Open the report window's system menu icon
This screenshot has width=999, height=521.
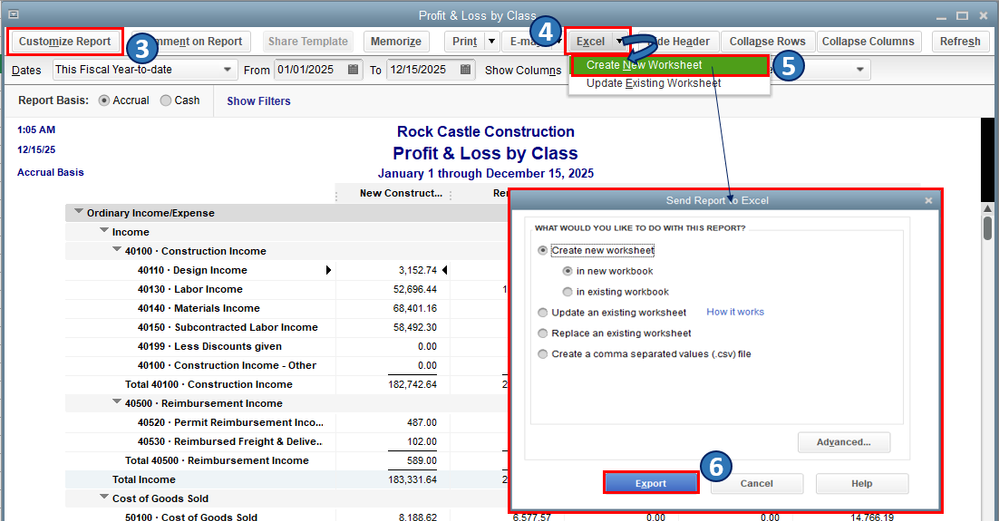click(13, 14)
